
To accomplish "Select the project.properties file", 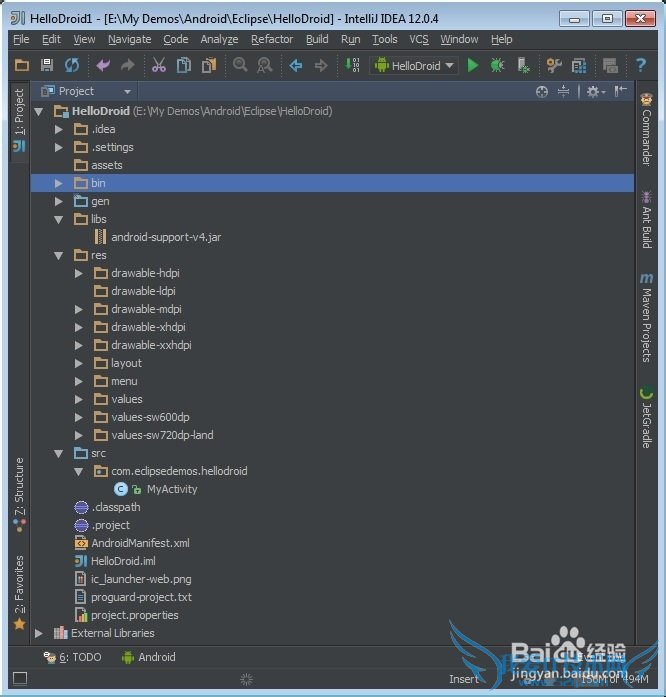I will click(x=135, y=615).
